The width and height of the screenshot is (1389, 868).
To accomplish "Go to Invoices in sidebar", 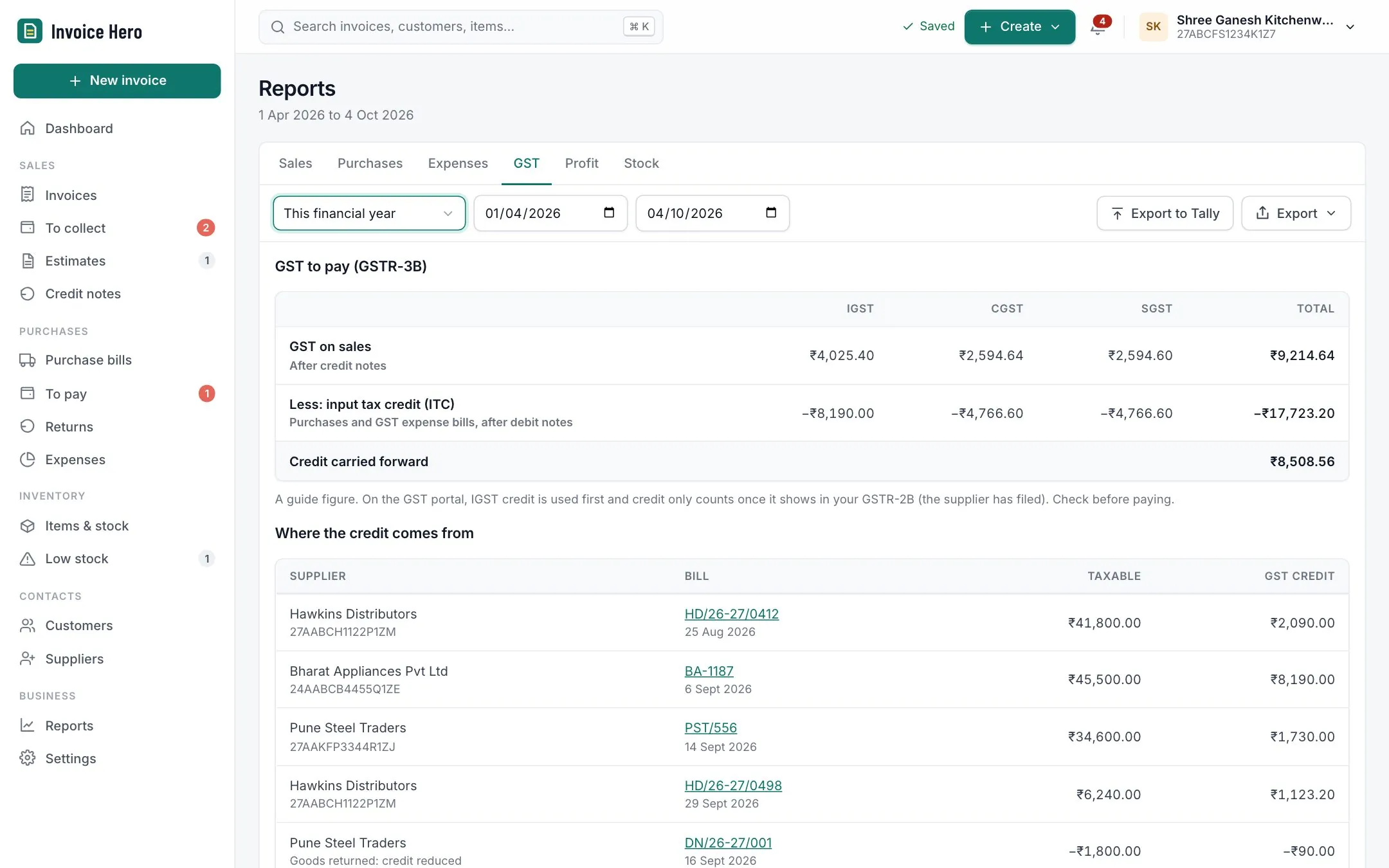I will point(117,195).
